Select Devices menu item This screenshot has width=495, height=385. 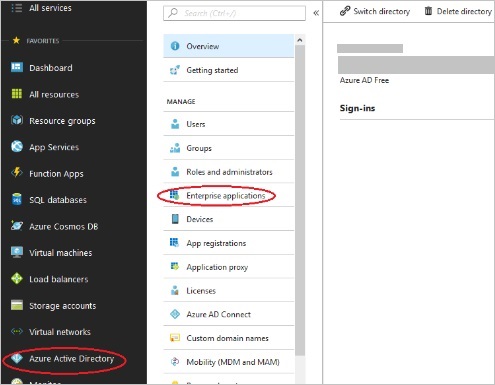tap(229, 219)
